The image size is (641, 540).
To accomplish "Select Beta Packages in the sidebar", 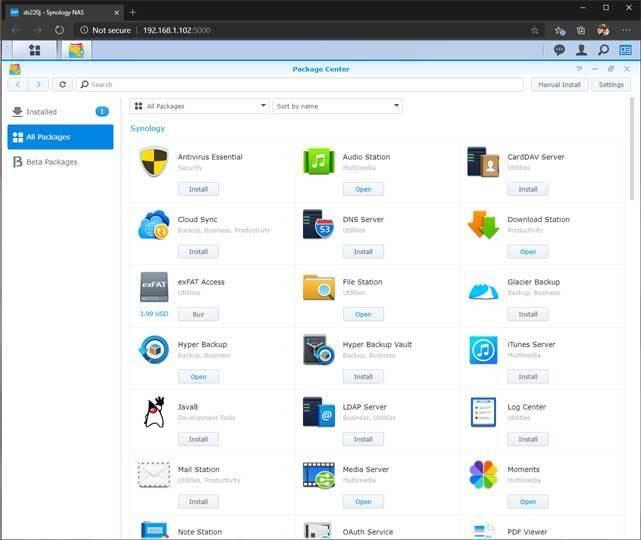I will [x=61, y=162].
